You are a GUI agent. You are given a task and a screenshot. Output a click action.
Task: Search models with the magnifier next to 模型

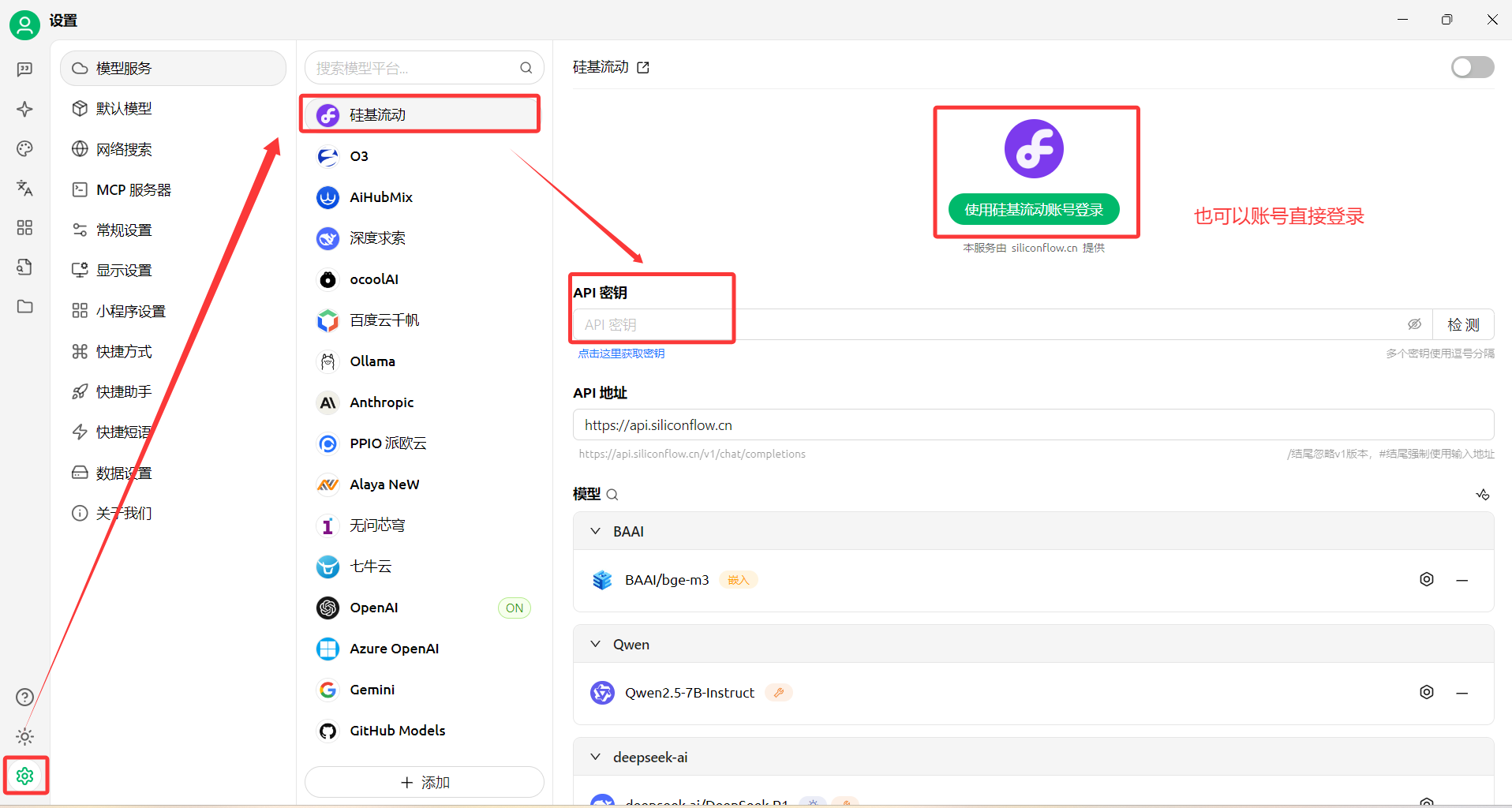[612, 495]
